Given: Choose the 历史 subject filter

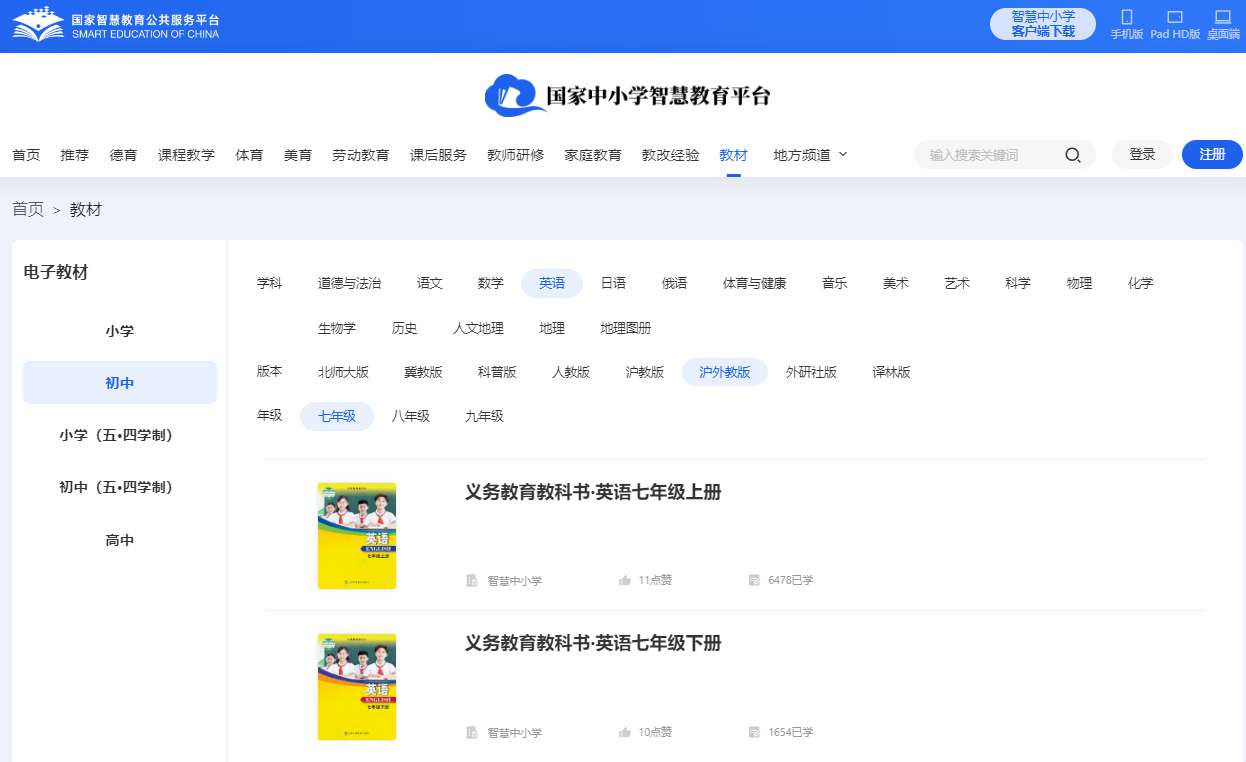Looking at the screenshot, I should tap(405, 328).
